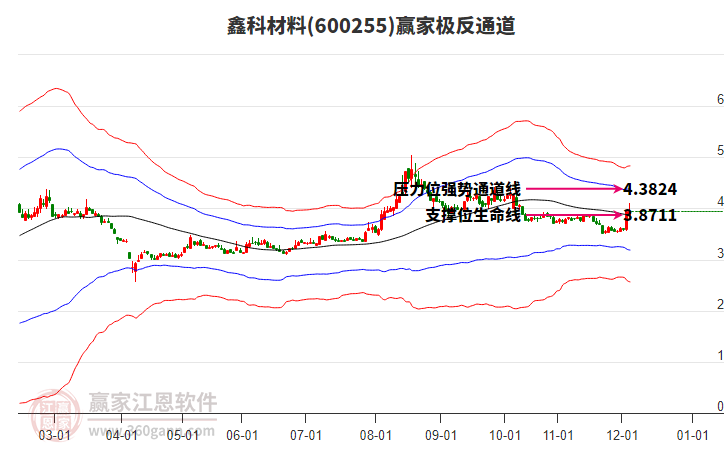Select the 压力位强势通道线 label

point(457,189)
